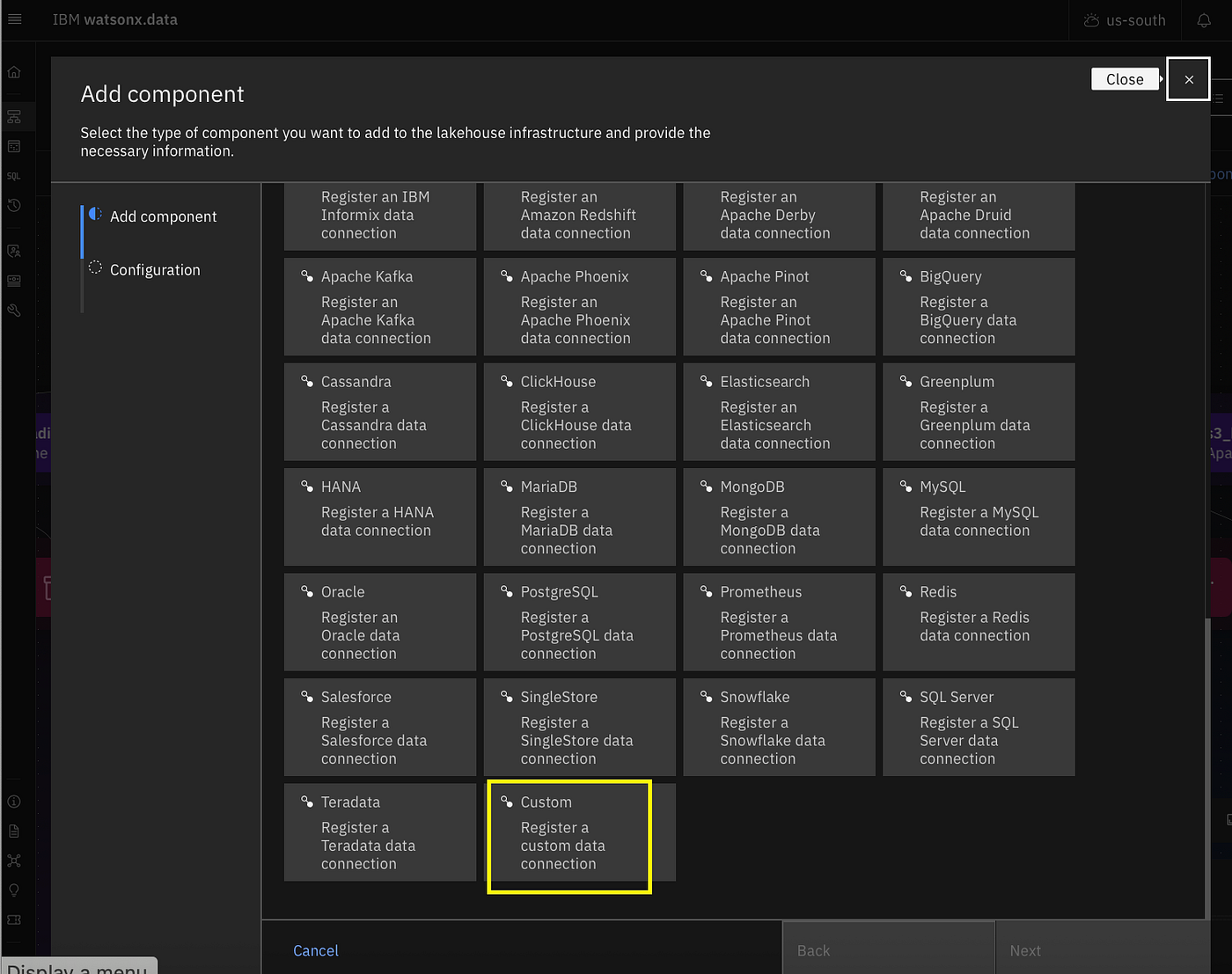The height and width of the screenshot is (974, 1232).
Task: Click the component list scrollbar
Action: click(x=1207, y=767)
